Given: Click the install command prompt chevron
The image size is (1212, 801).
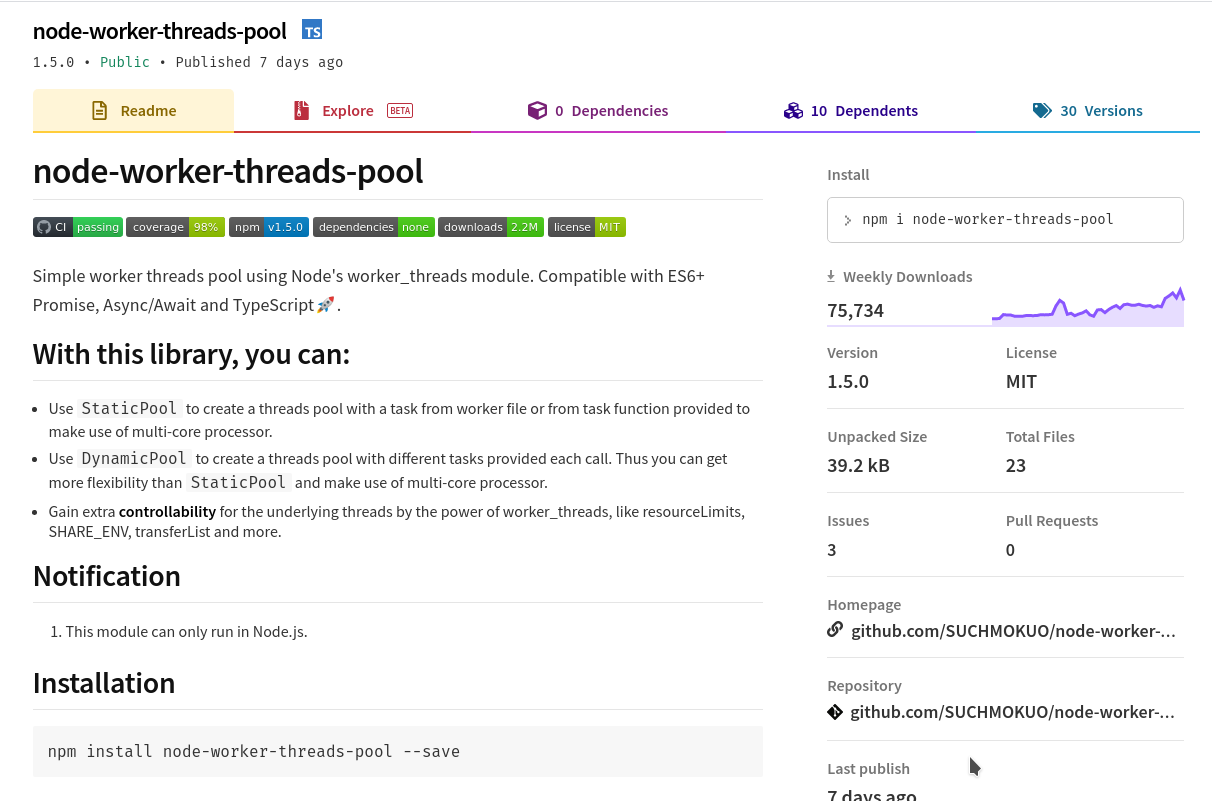Looking at the screenshot, I should (x=848, y=220).
